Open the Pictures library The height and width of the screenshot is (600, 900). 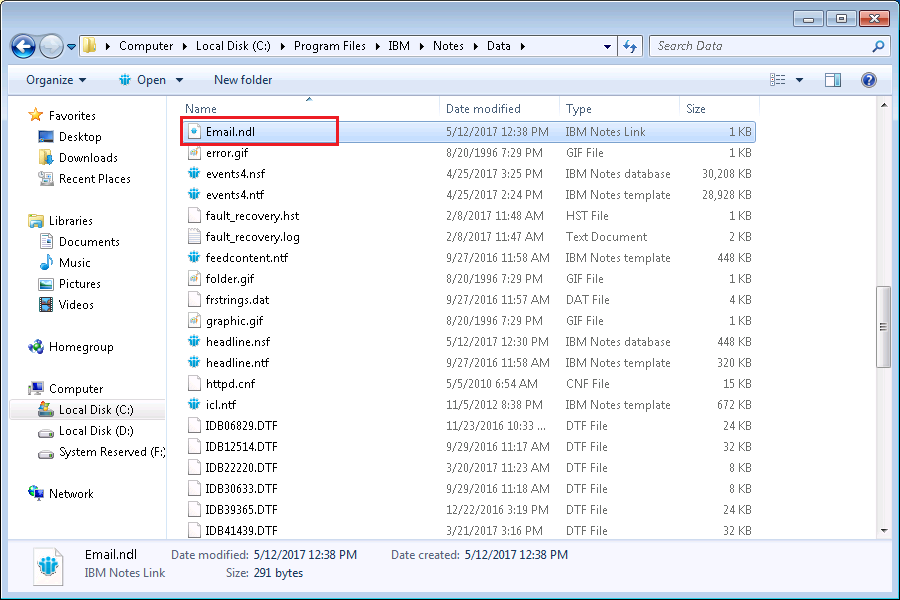pos(79,284)
